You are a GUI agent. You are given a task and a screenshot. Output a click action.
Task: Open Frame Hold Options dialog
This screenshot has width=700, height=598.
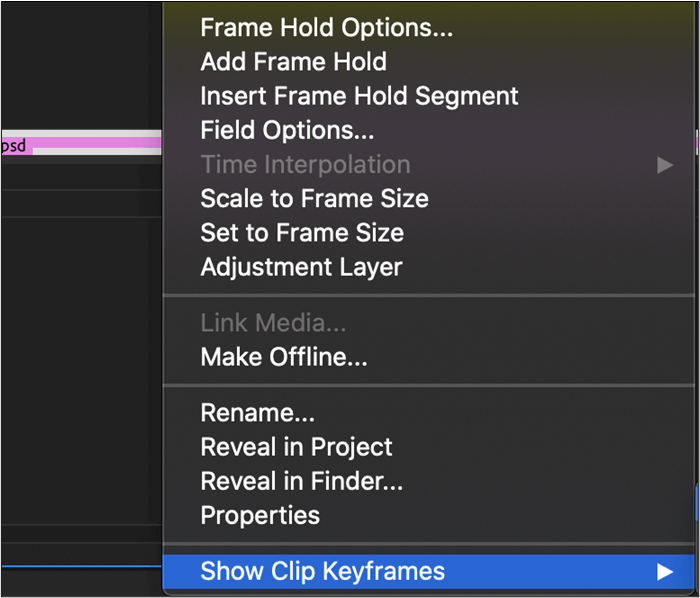click(326, 28)
